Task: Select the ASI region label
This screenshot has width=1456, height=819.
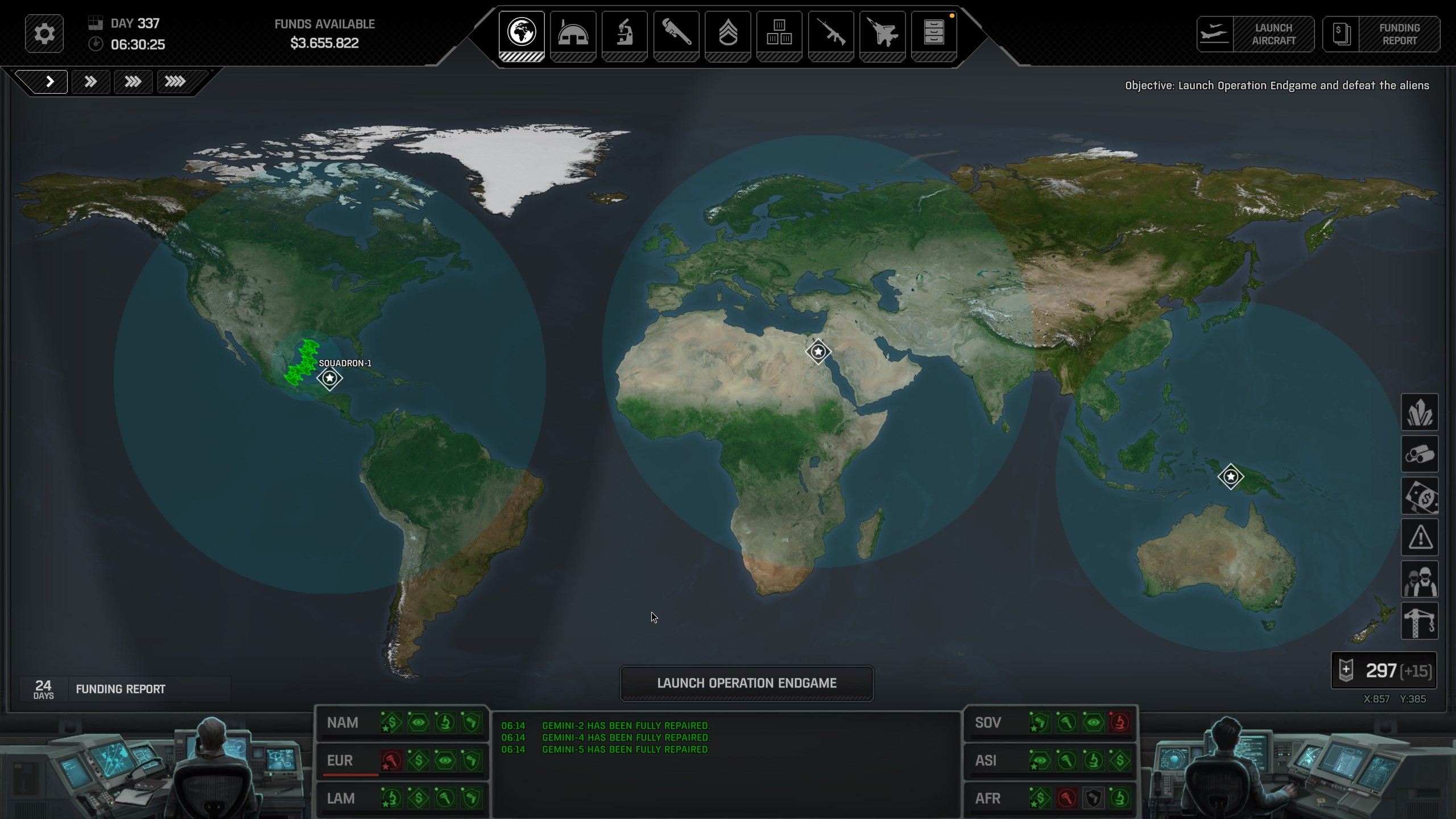Action: point(986,760)
